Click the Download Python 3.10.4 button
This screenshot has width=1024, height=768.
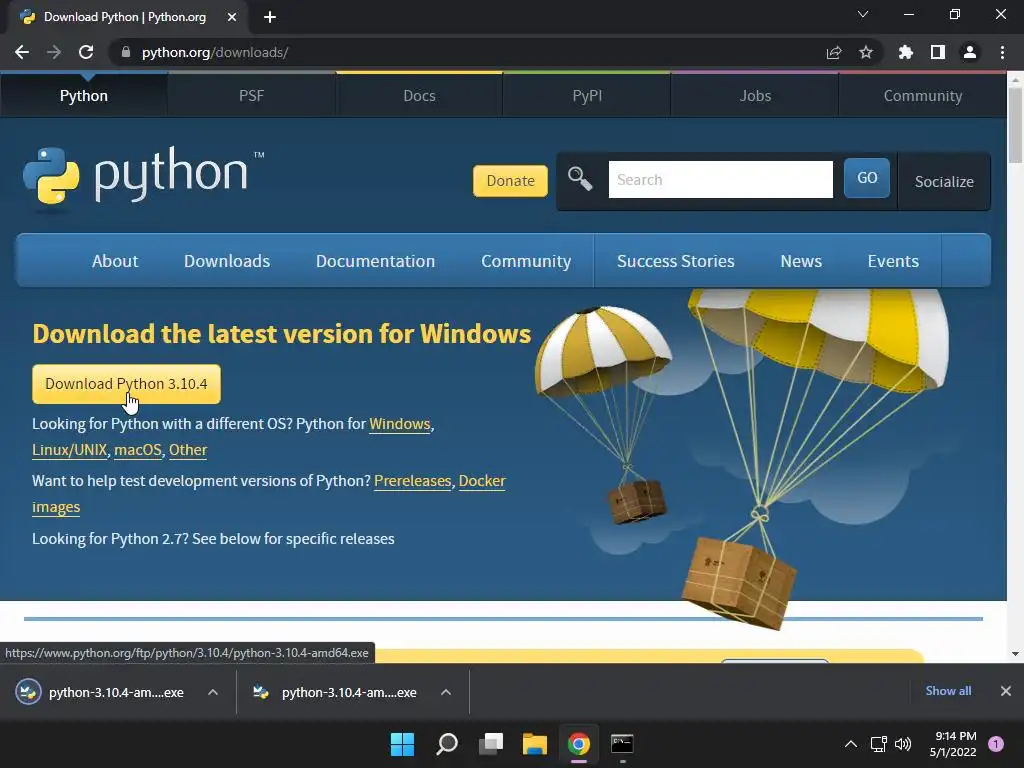126,384
